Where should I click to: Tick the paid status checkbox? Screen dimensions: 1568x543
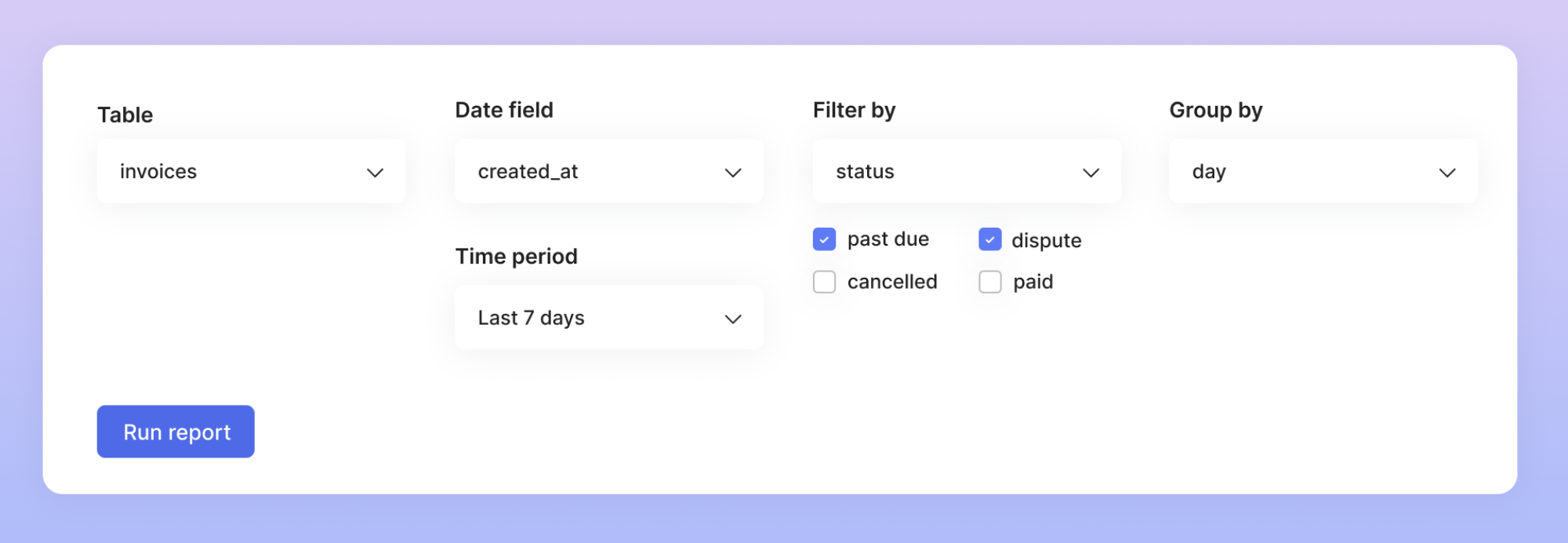(x=990, y=282)
